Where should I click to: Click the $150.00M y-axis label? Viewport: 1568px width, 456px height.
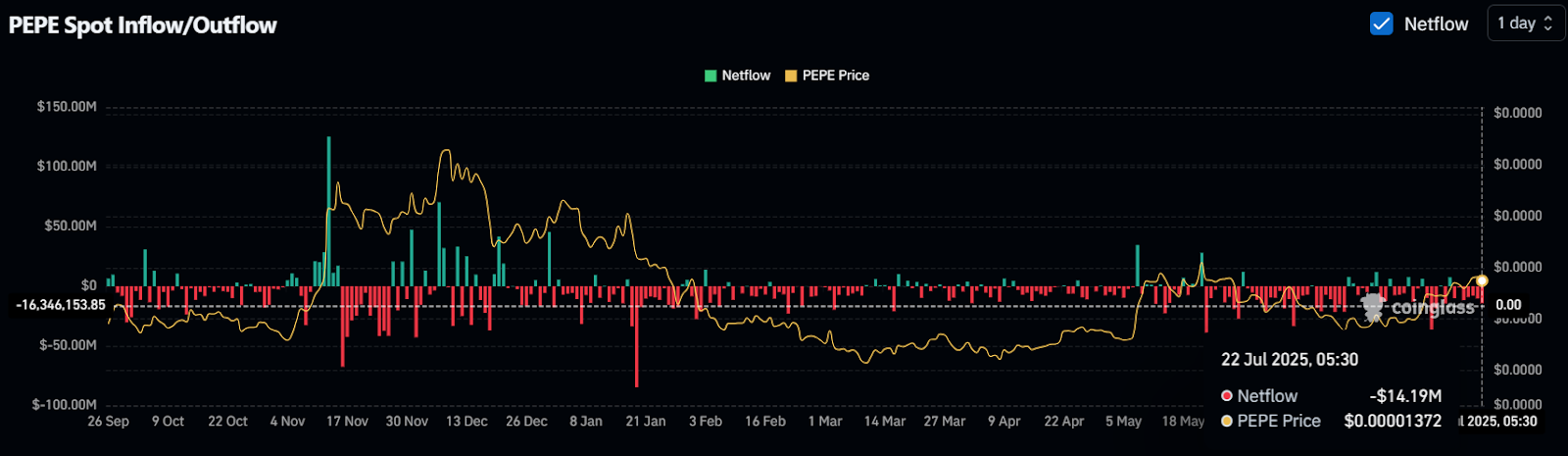coord(67,106)
